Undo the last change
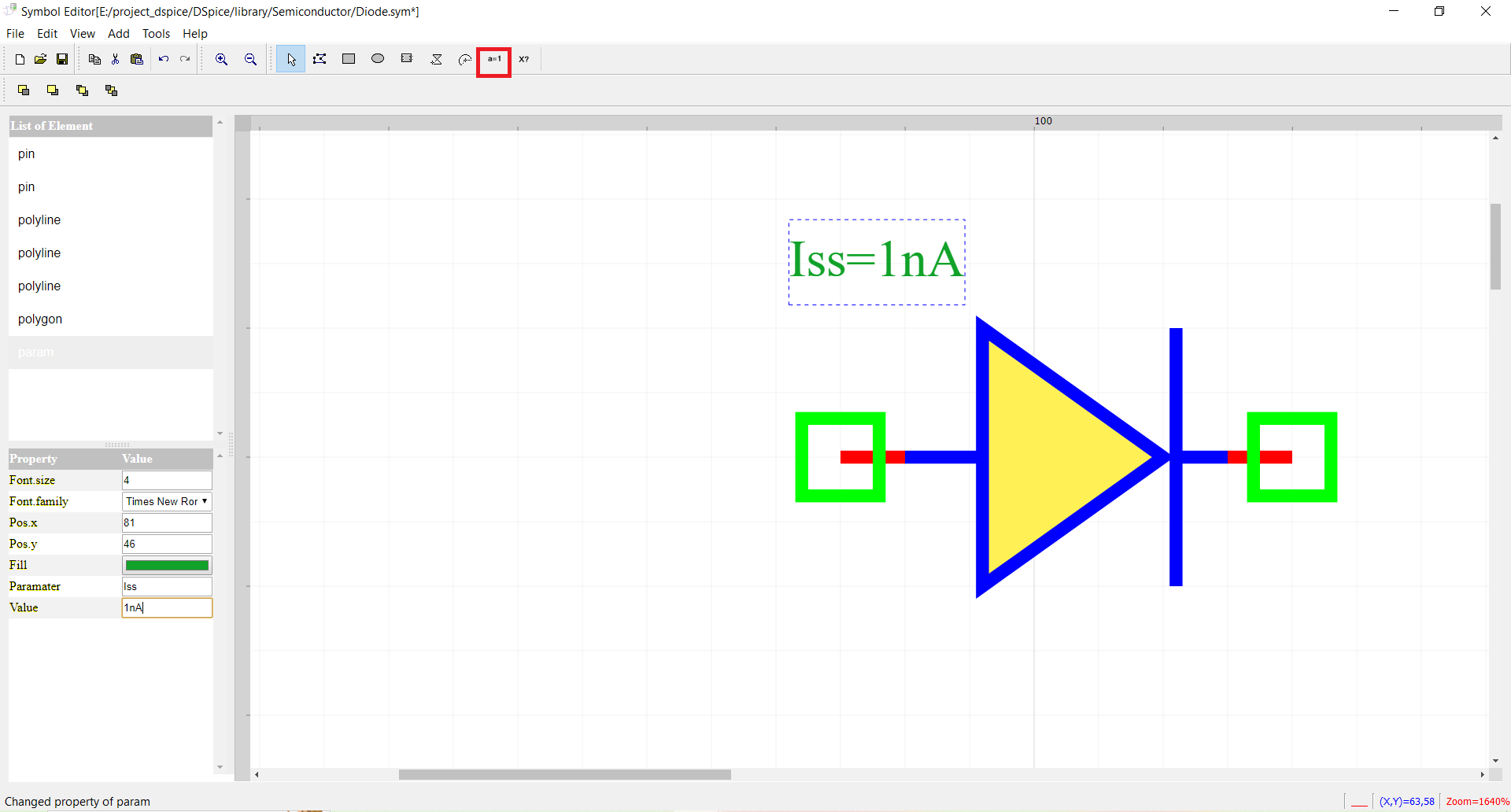This screenshot has width=1511, height=812. (x=164, y=59)
